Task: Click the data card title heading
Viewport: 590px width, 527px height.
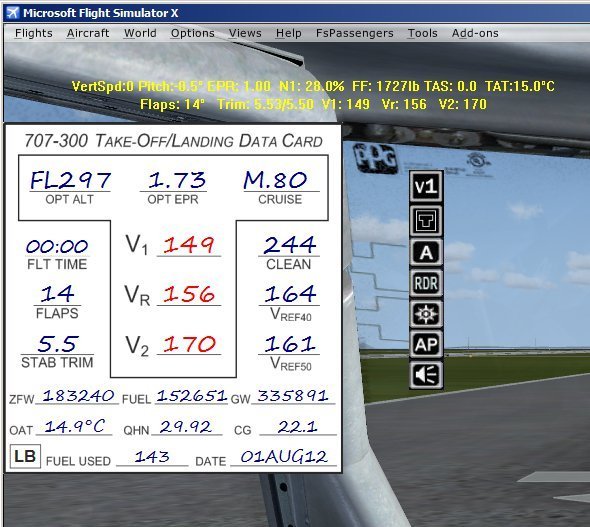Action: (x=173, y=141)
